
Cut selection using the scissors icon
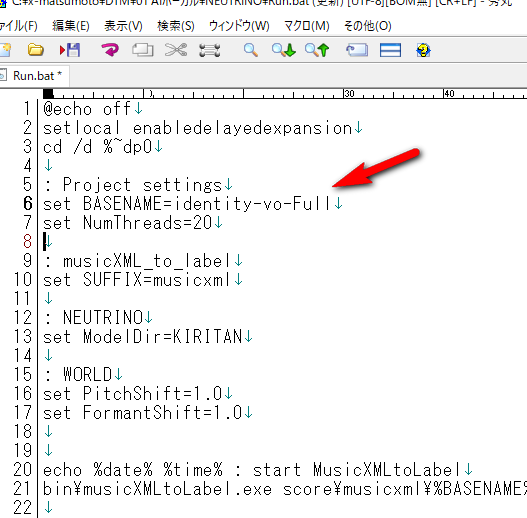(176, 50)
